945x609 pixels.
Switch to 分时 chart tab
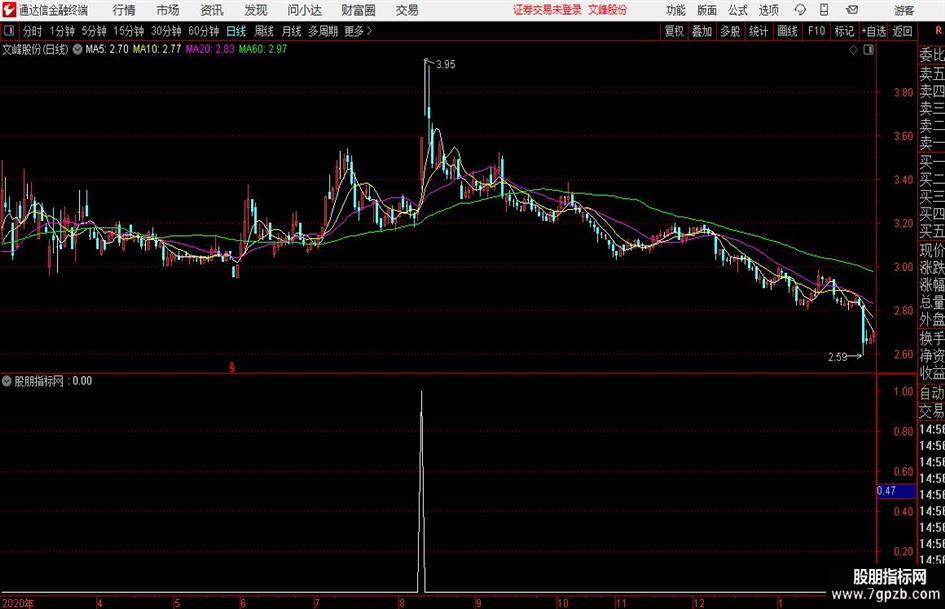[32, 31]
